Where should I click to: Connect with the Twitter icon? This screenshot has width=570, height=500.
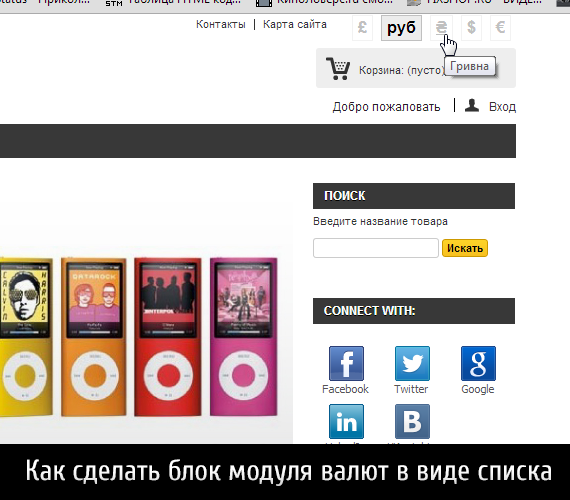click(412, 363)
